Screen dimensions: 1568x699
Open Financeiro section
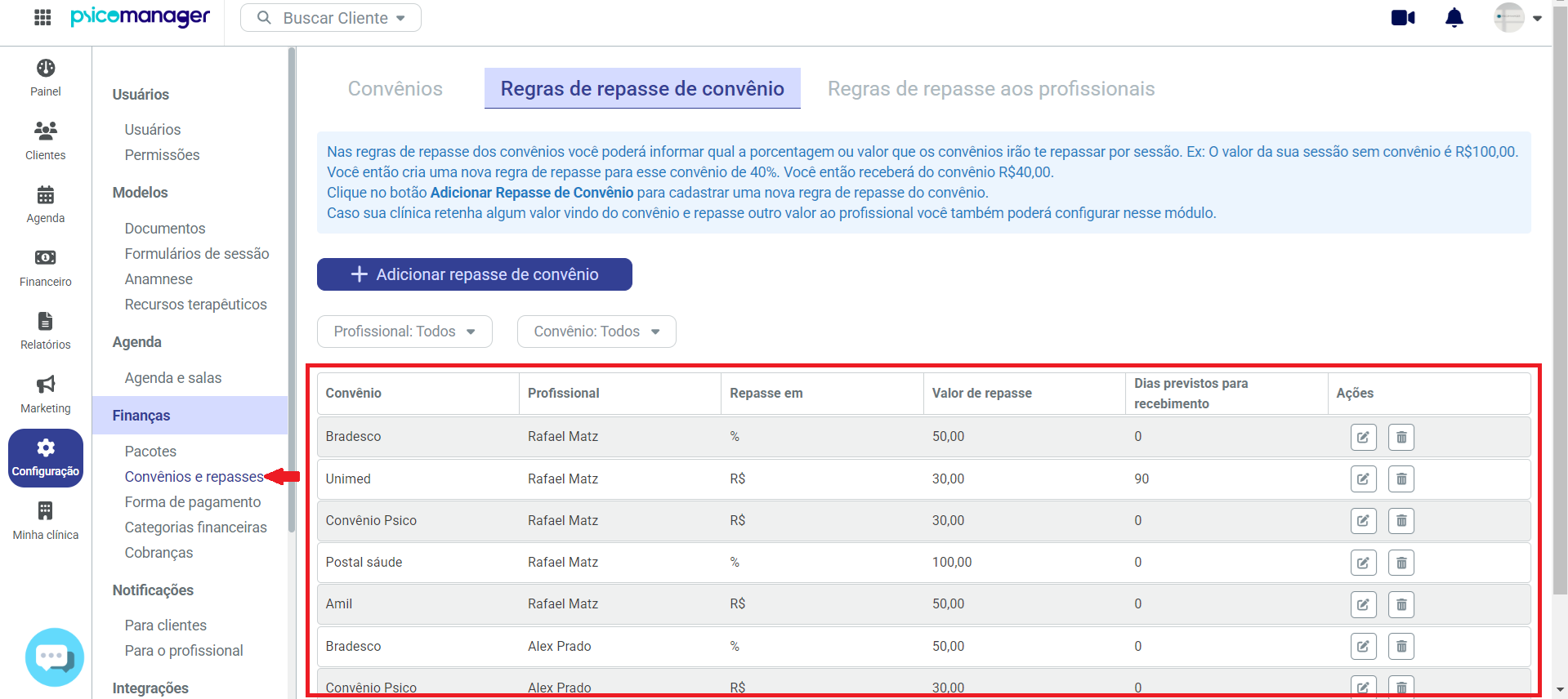[46, 269]
